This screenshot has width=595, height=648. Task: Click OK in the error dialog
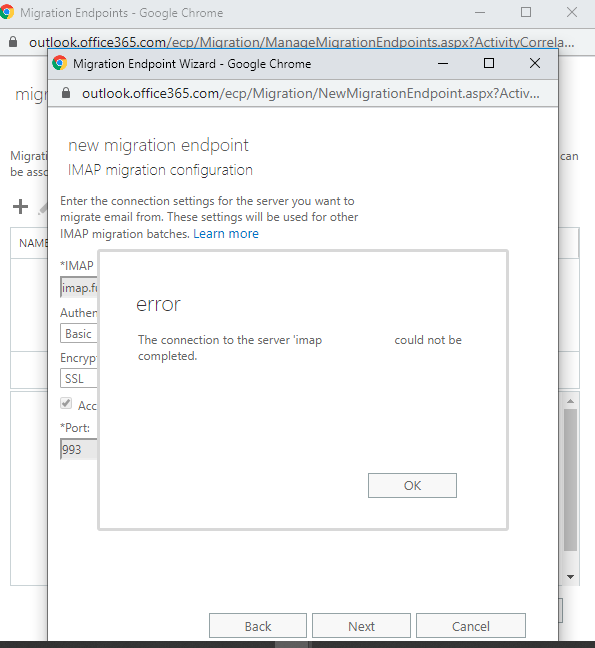pyautogui.click(x=412, y=485)
